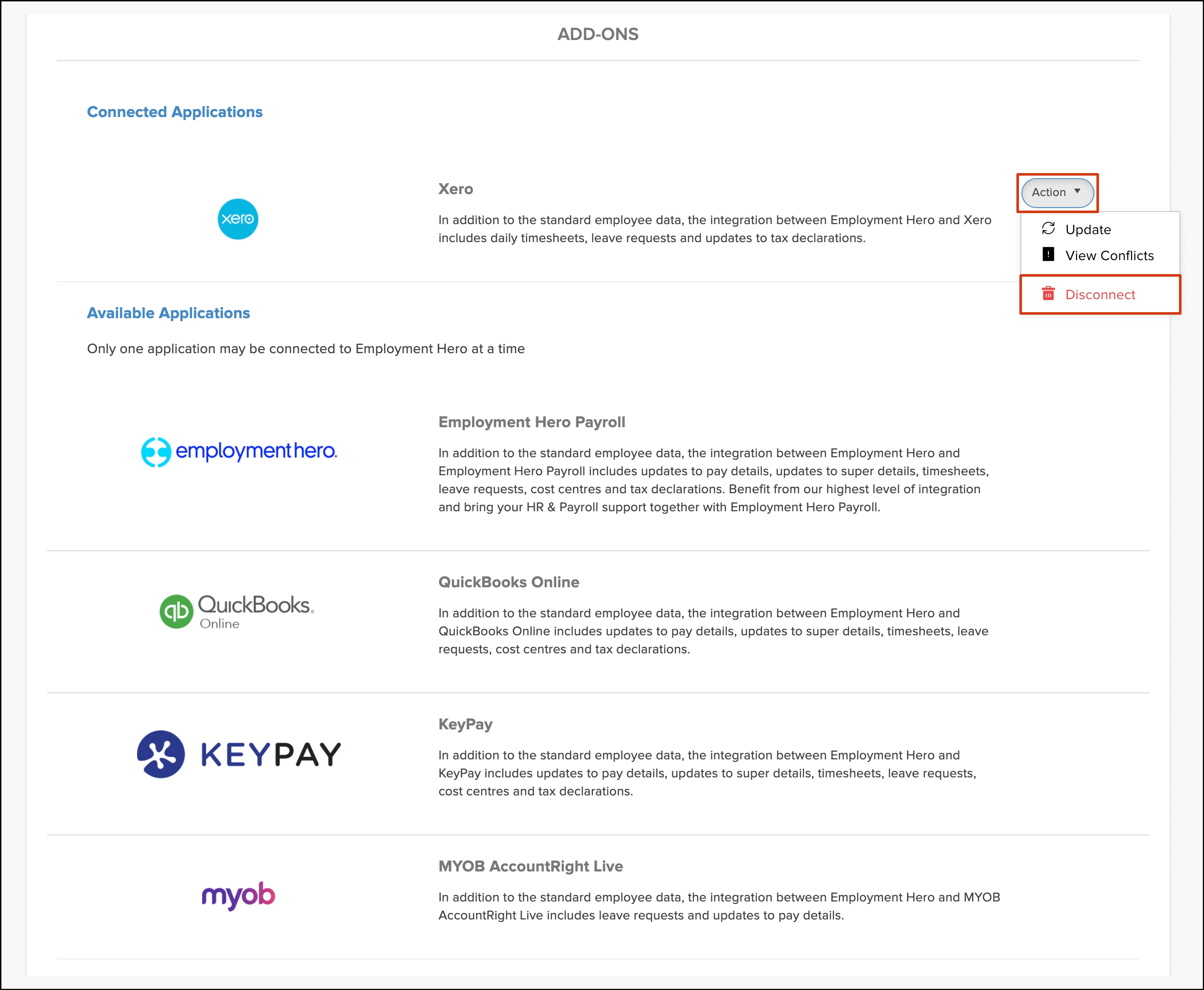The width and height of the screenshot is (1204, 990).
Task: Click the Available Applications section heading
Action: pyautogui.click(x=168, y=313)
